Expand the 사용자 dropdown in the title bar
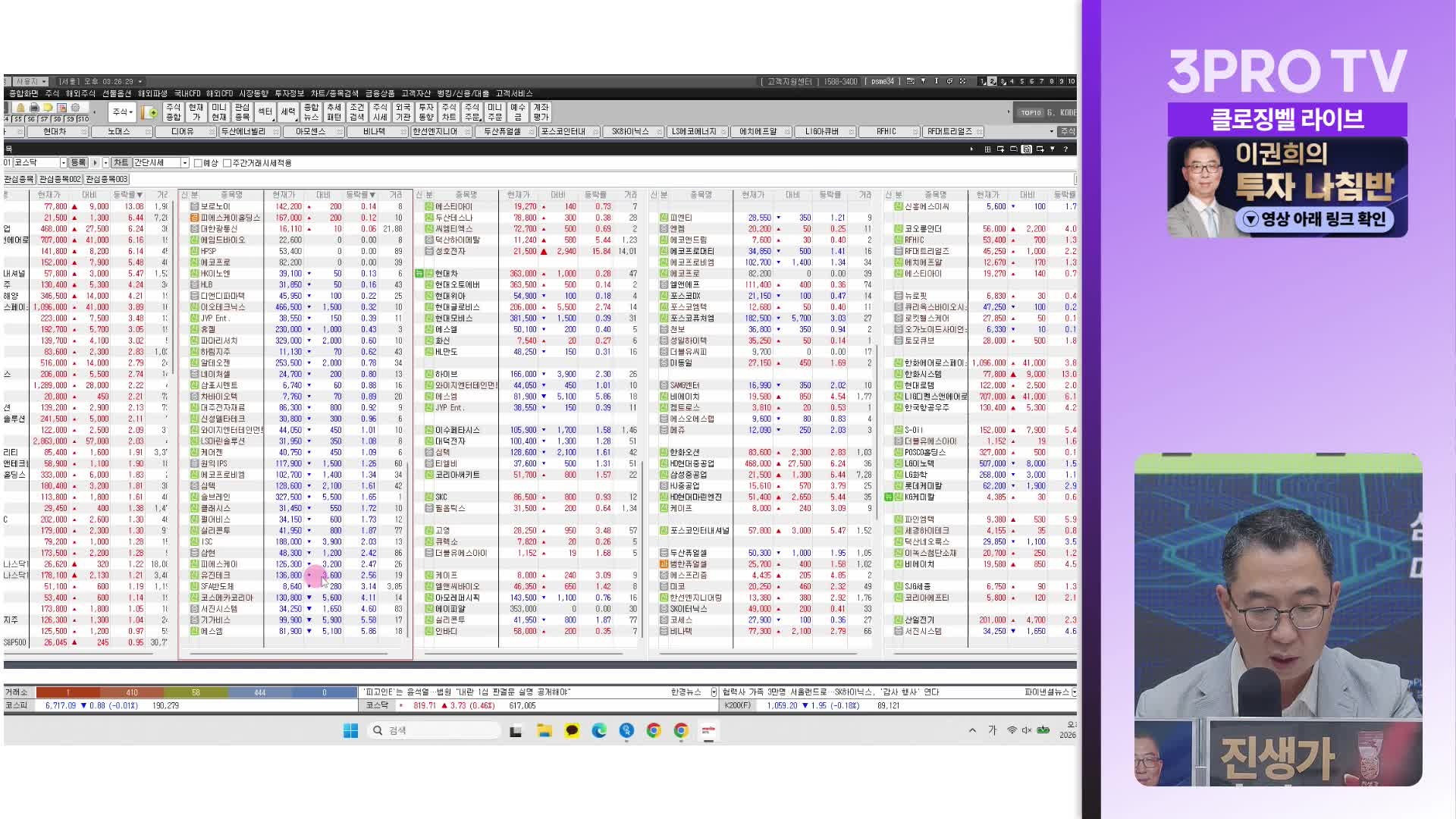 (30, 81)
